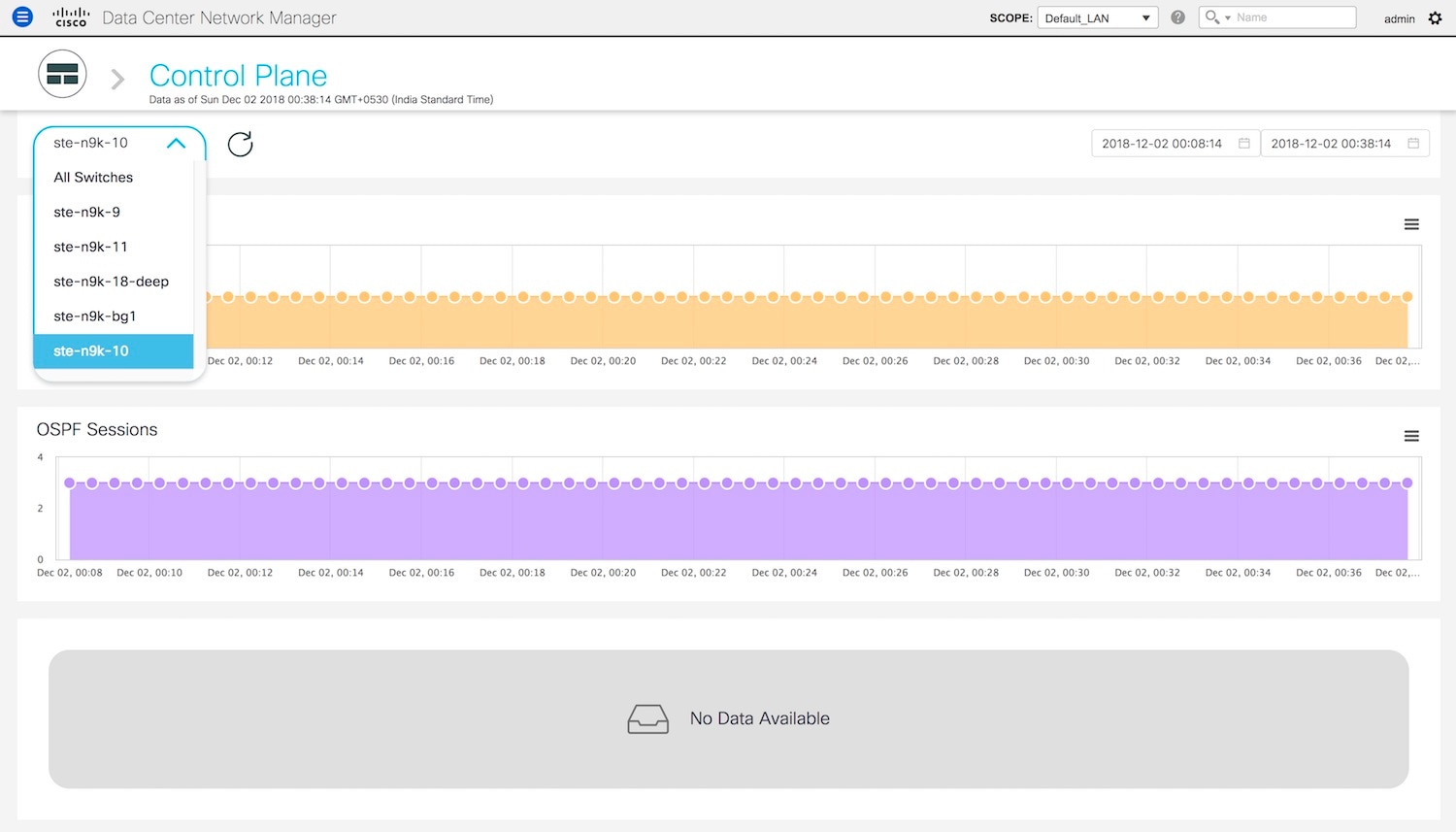Click OSPF axis label Dec 02, 00:08
1456x832 pixels.
pos(69,573)
